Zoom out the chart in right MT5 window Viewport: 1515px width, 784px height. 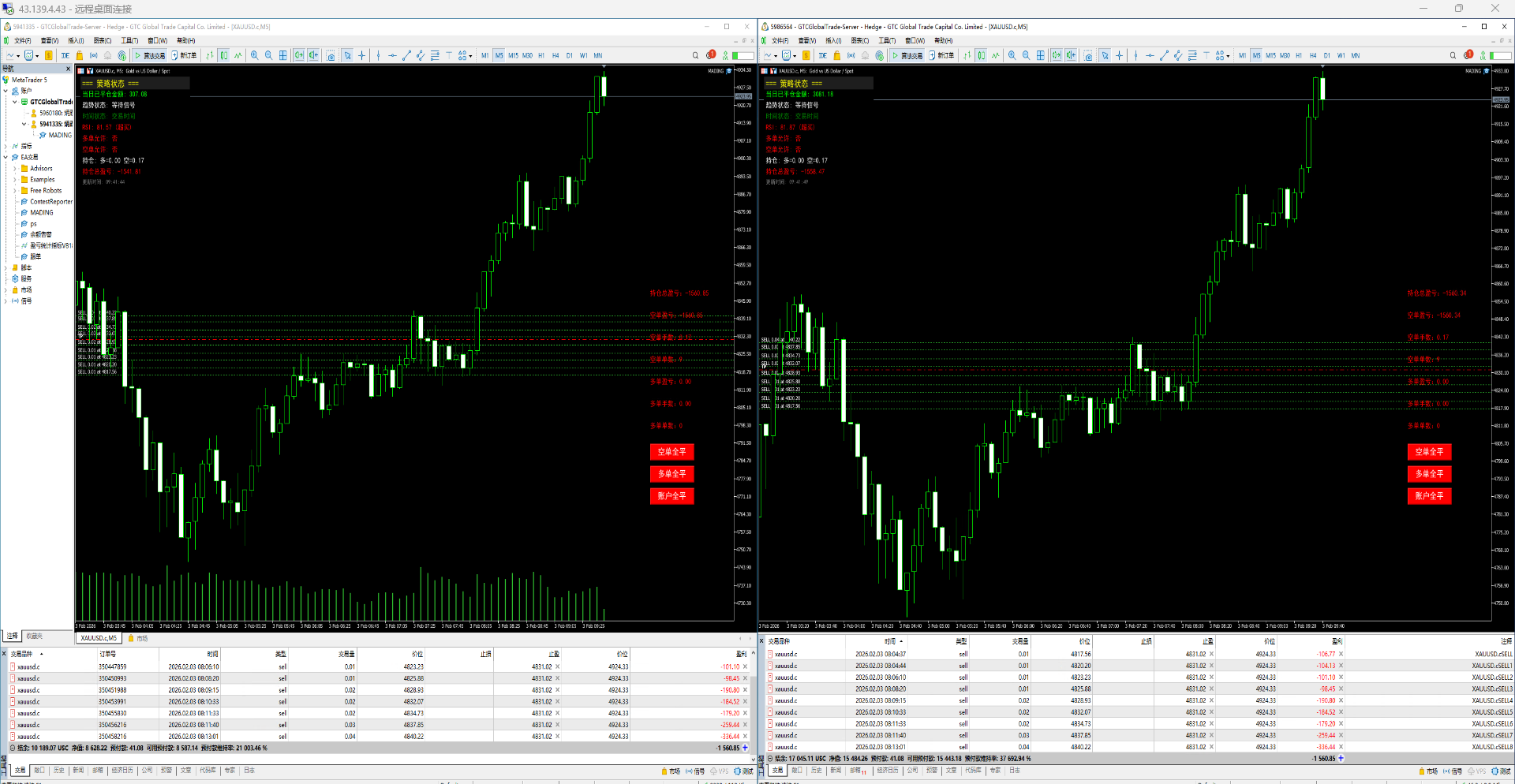[x=1026, y=55]
